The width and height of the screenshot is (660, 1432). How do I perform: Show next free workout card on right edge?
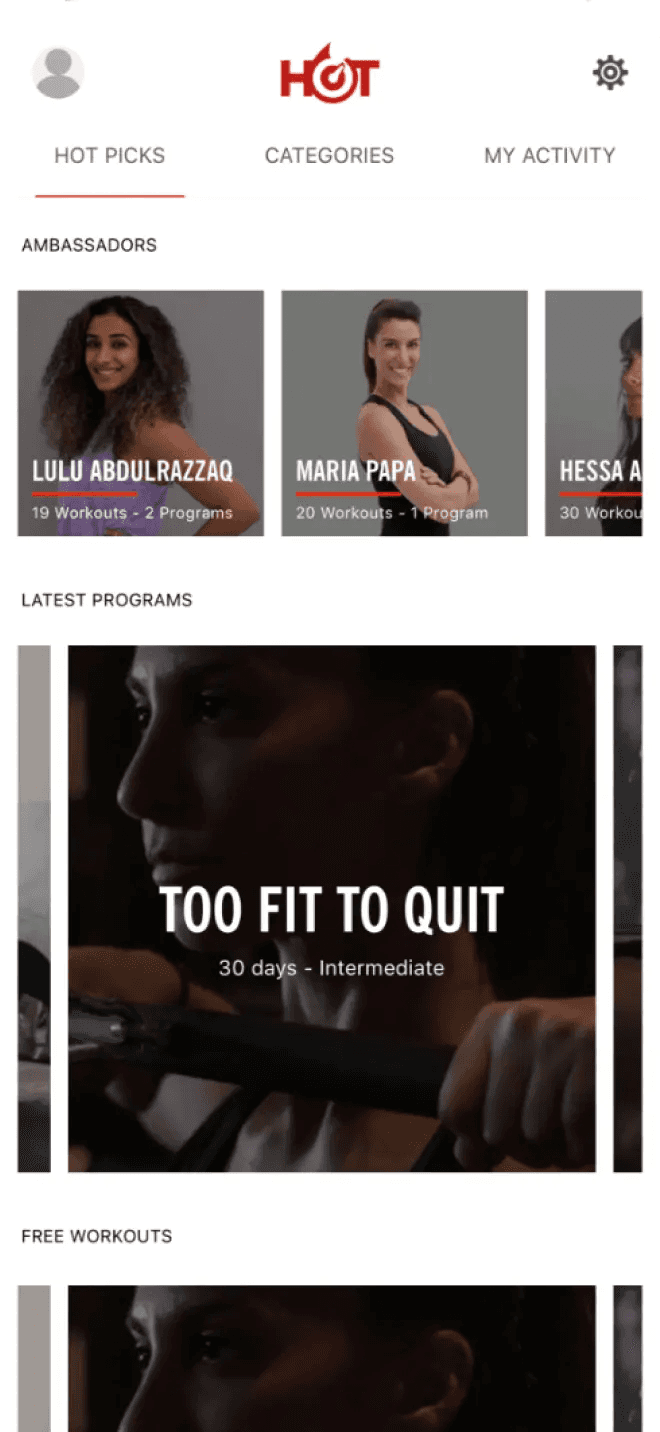[628, 1358]
